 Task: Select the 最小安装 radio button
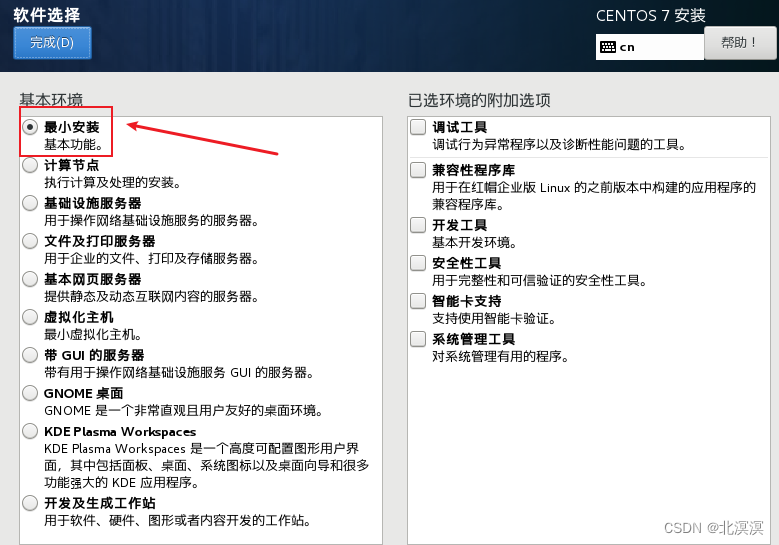(x=30, y=127)
